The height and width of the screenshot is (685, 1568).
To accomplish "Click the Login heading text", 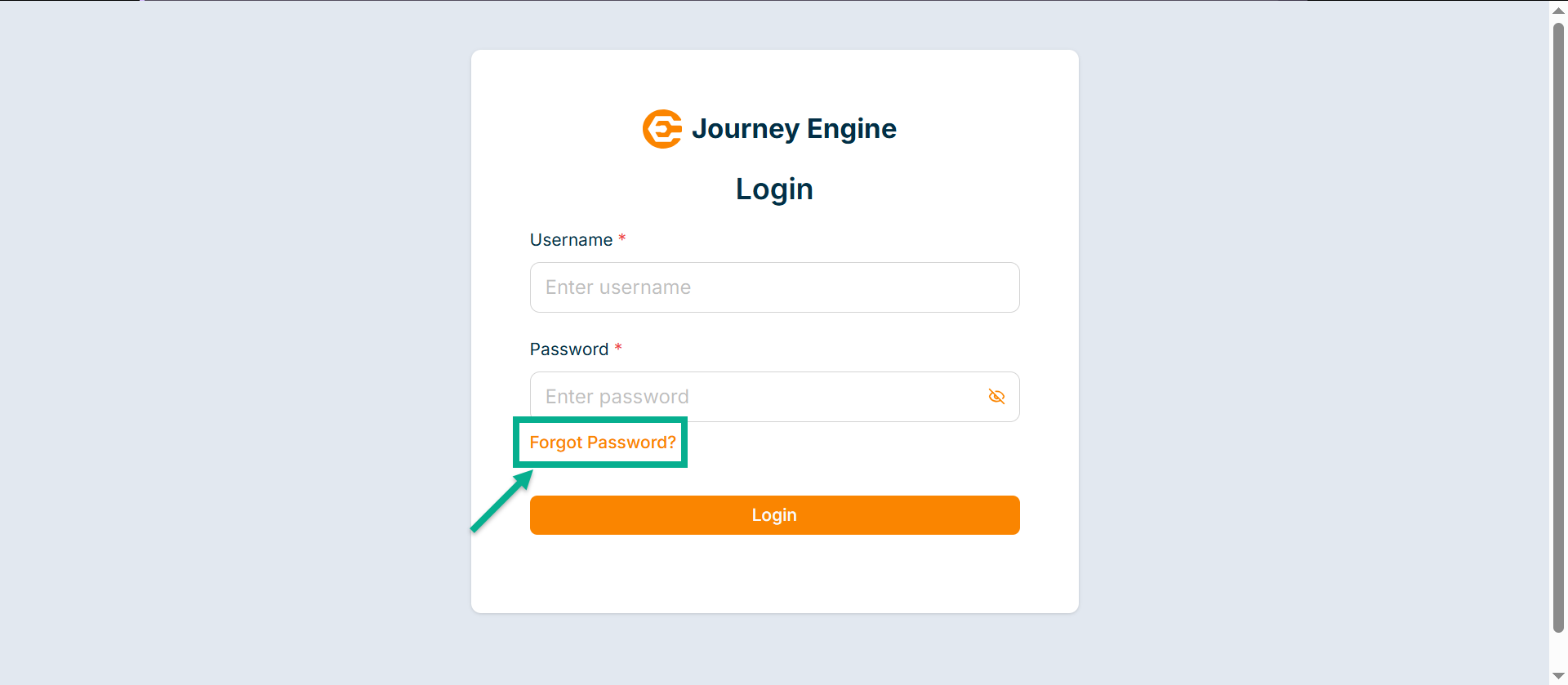I will pos(774,189).
